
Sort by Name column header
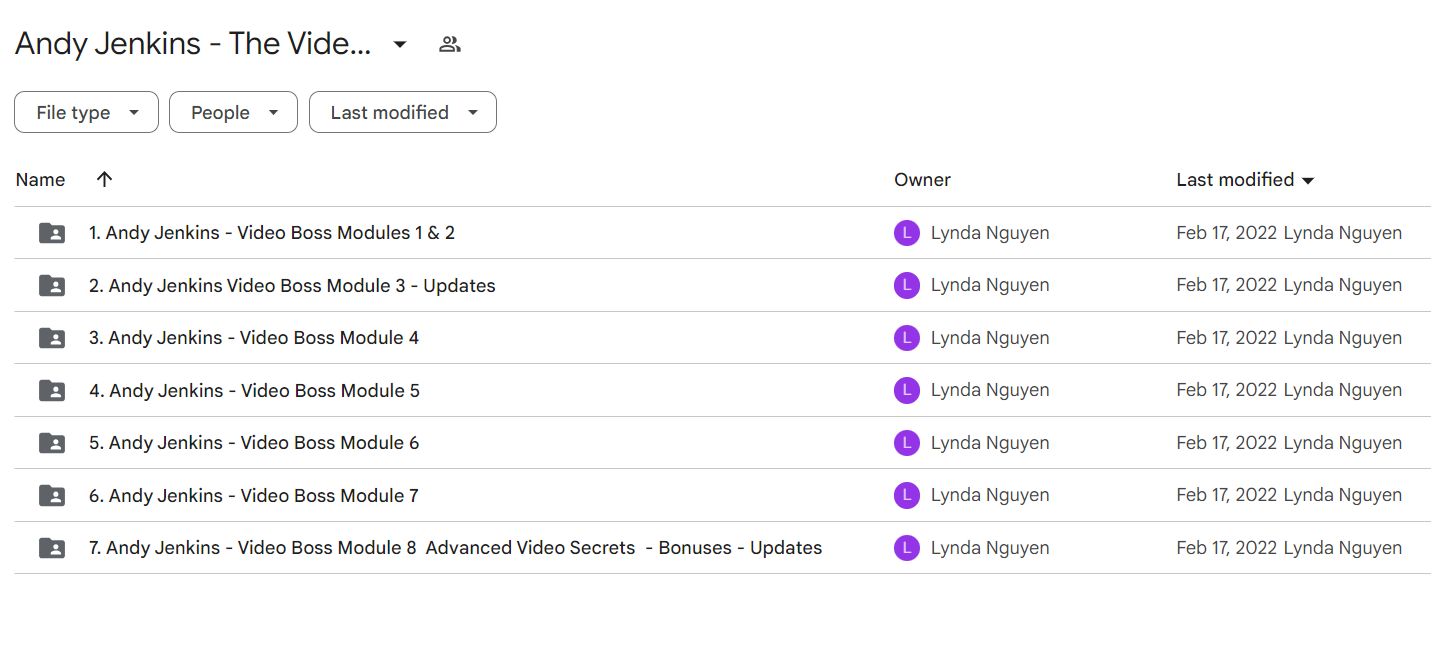click(x=40, y=180)
